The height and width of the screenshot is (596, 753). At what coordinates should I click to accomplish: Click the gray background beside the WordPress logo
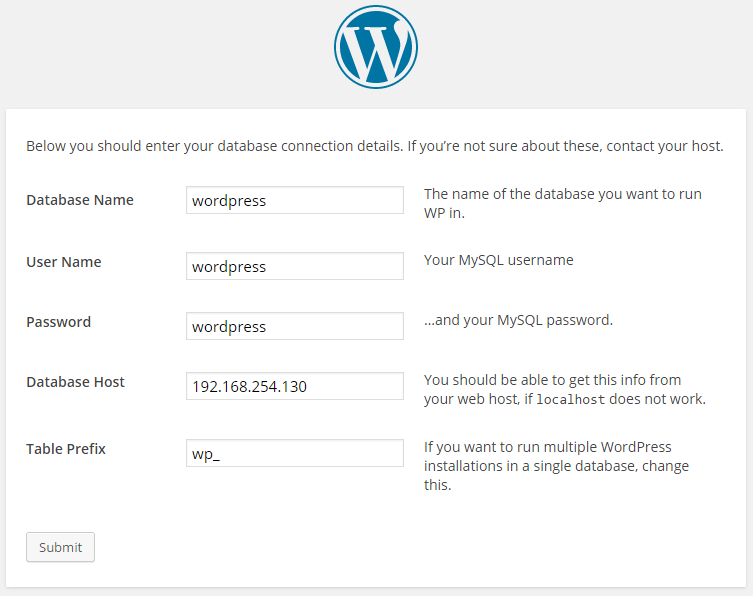(x=150, y=50)
